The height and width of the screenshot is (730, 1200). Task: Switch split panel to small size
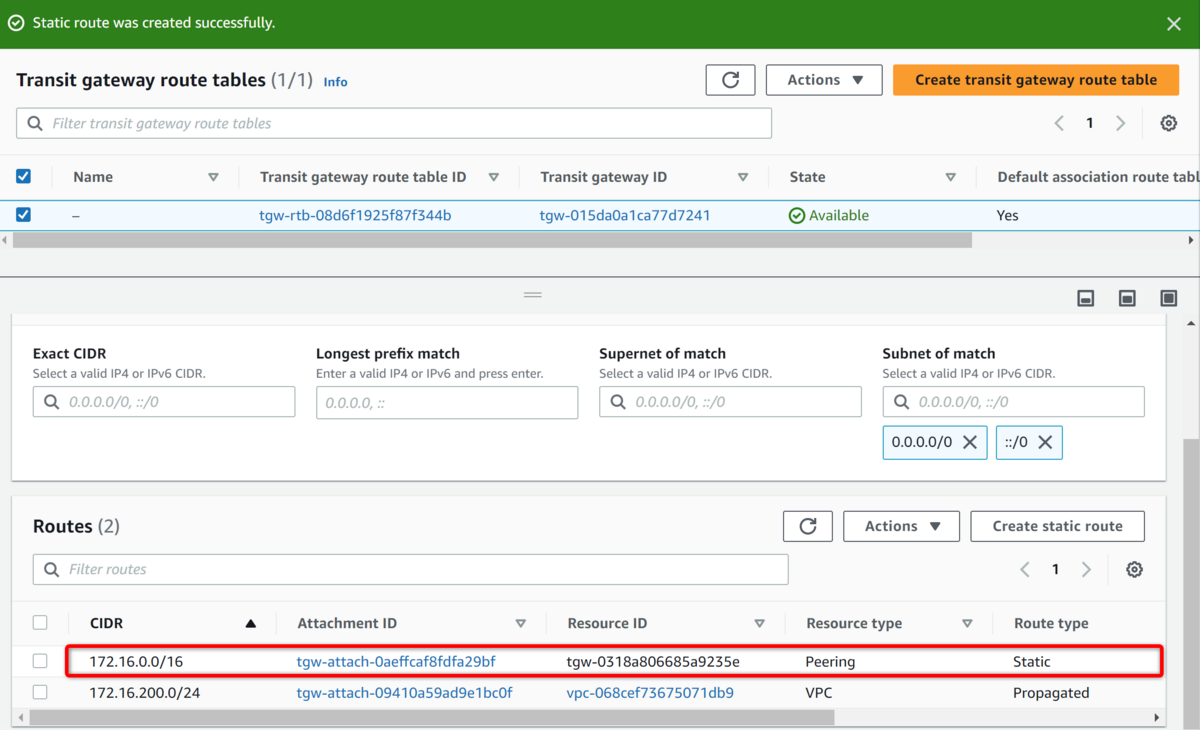pos(1085,298)
